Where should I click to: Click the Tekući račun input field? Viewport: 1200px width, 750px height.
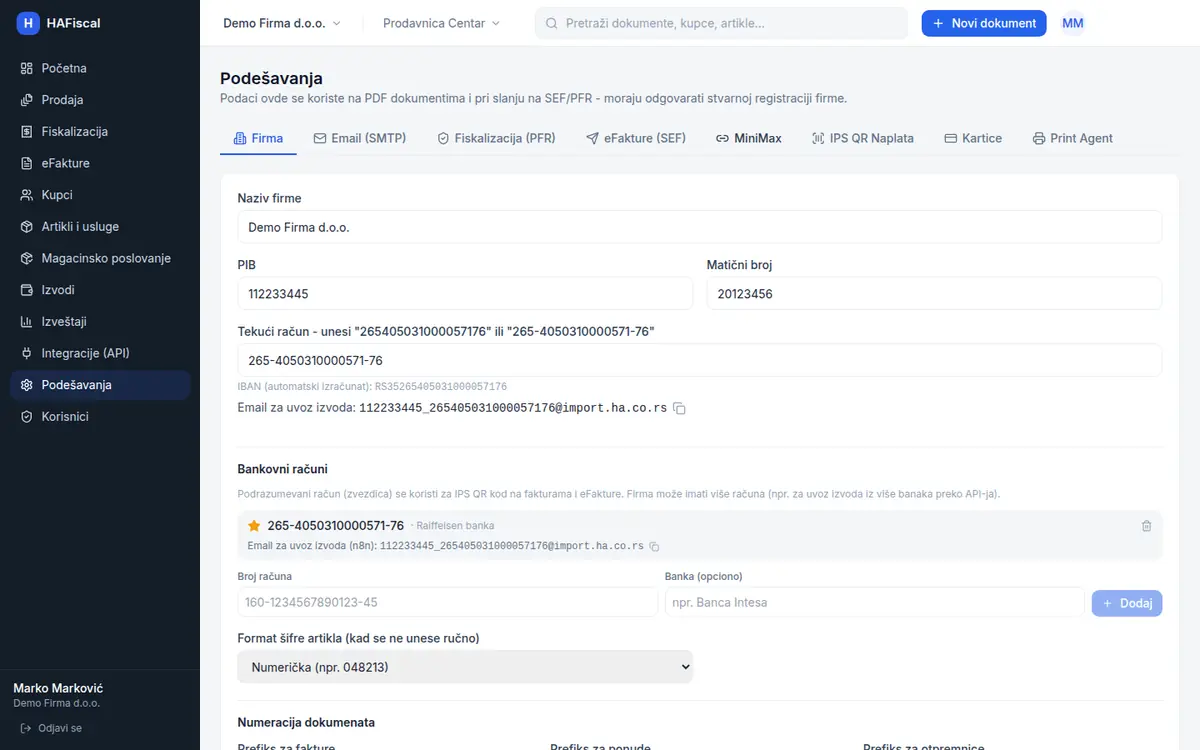[x=700, y=360]
